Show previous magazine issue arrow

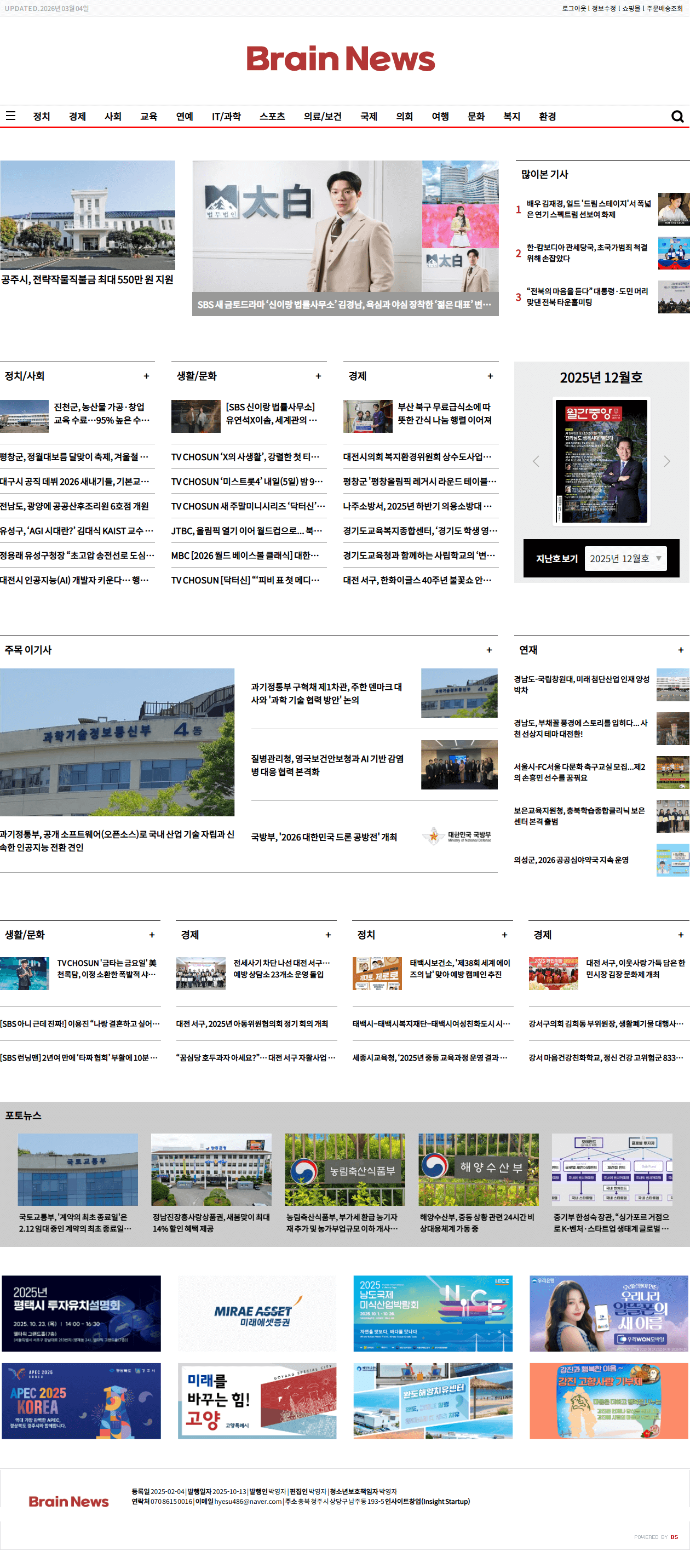coord(536,461)
